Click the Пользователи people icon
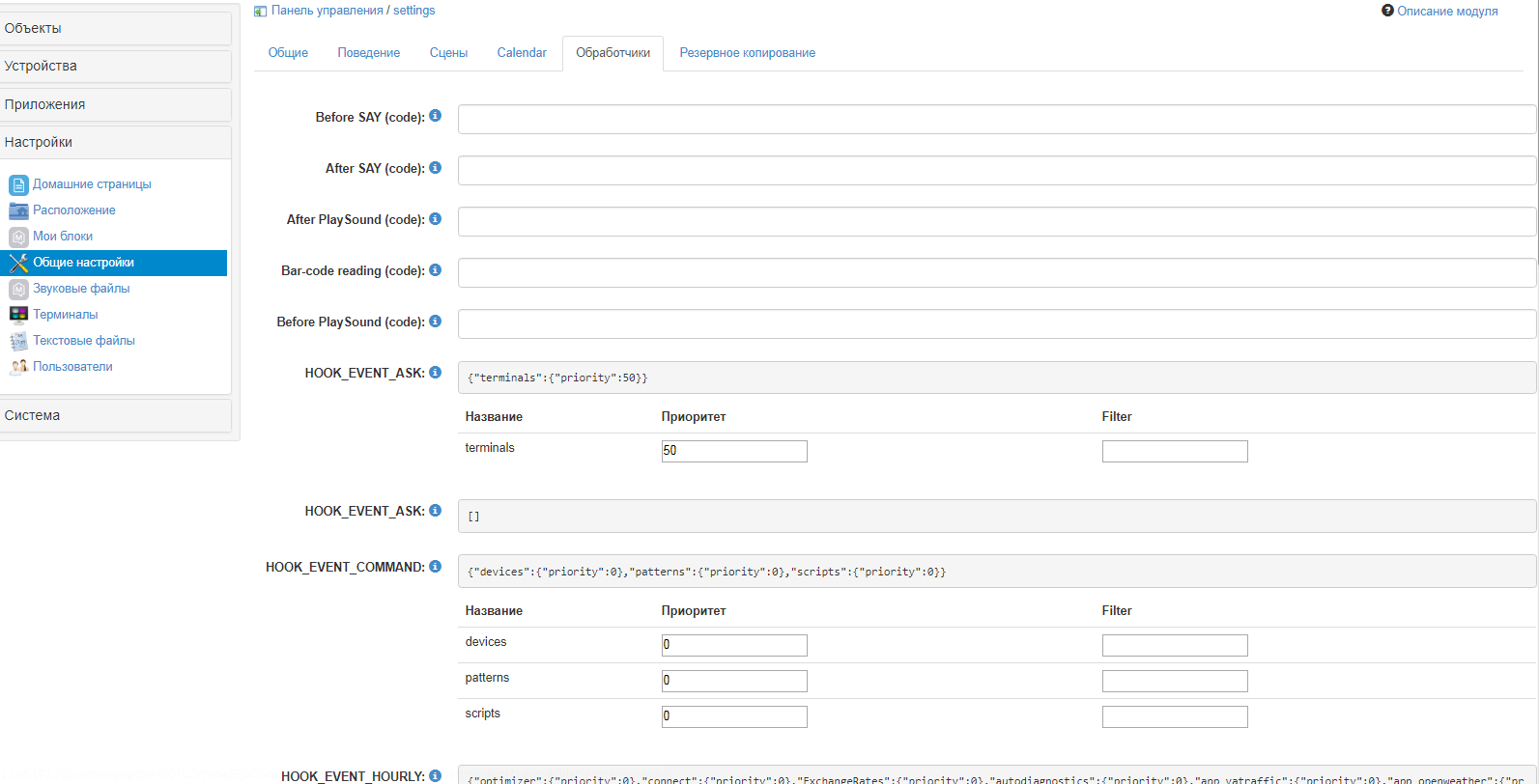The image size is (1539, 784). coord(18,367)
